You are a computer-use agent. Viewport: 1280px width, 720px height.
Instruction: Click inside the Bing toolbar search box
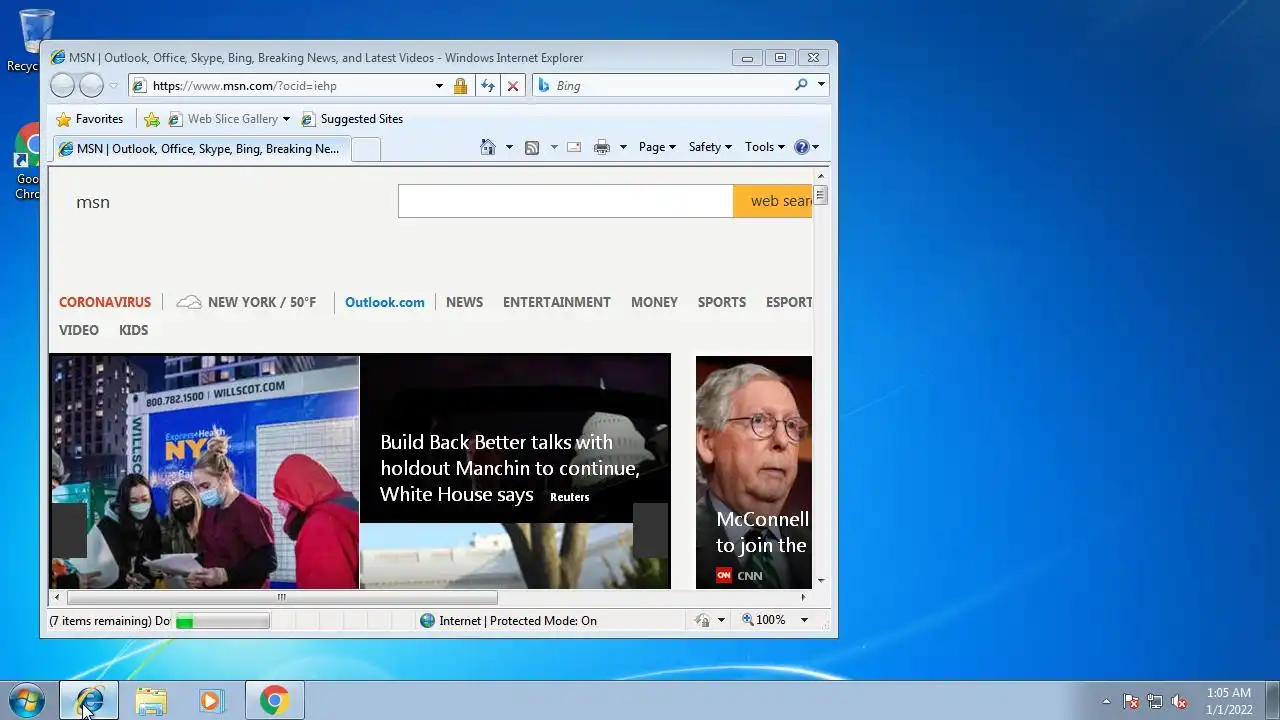click(670, 86)
